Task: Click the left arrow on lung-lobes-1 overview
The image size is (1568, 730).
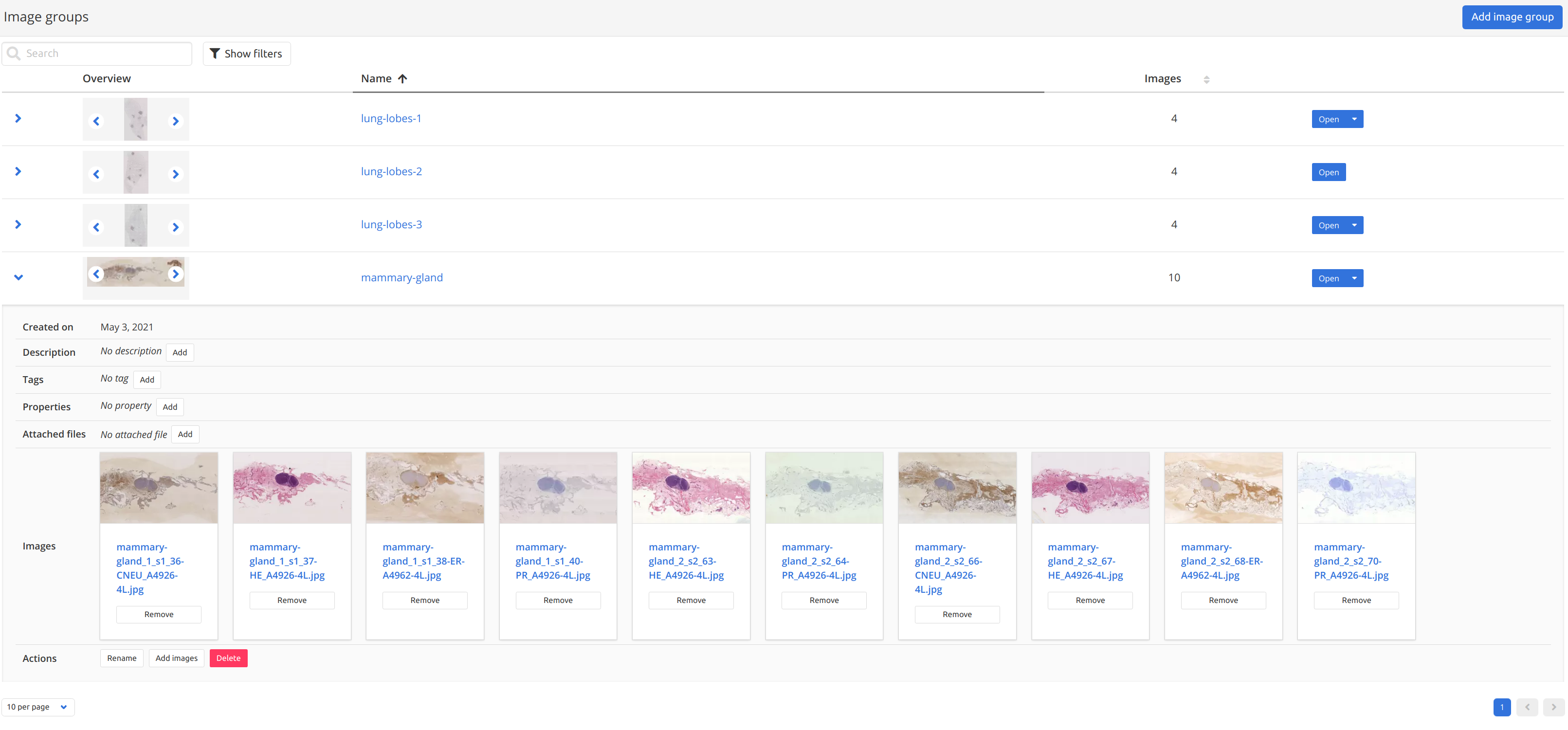Action: coord(96,121)
